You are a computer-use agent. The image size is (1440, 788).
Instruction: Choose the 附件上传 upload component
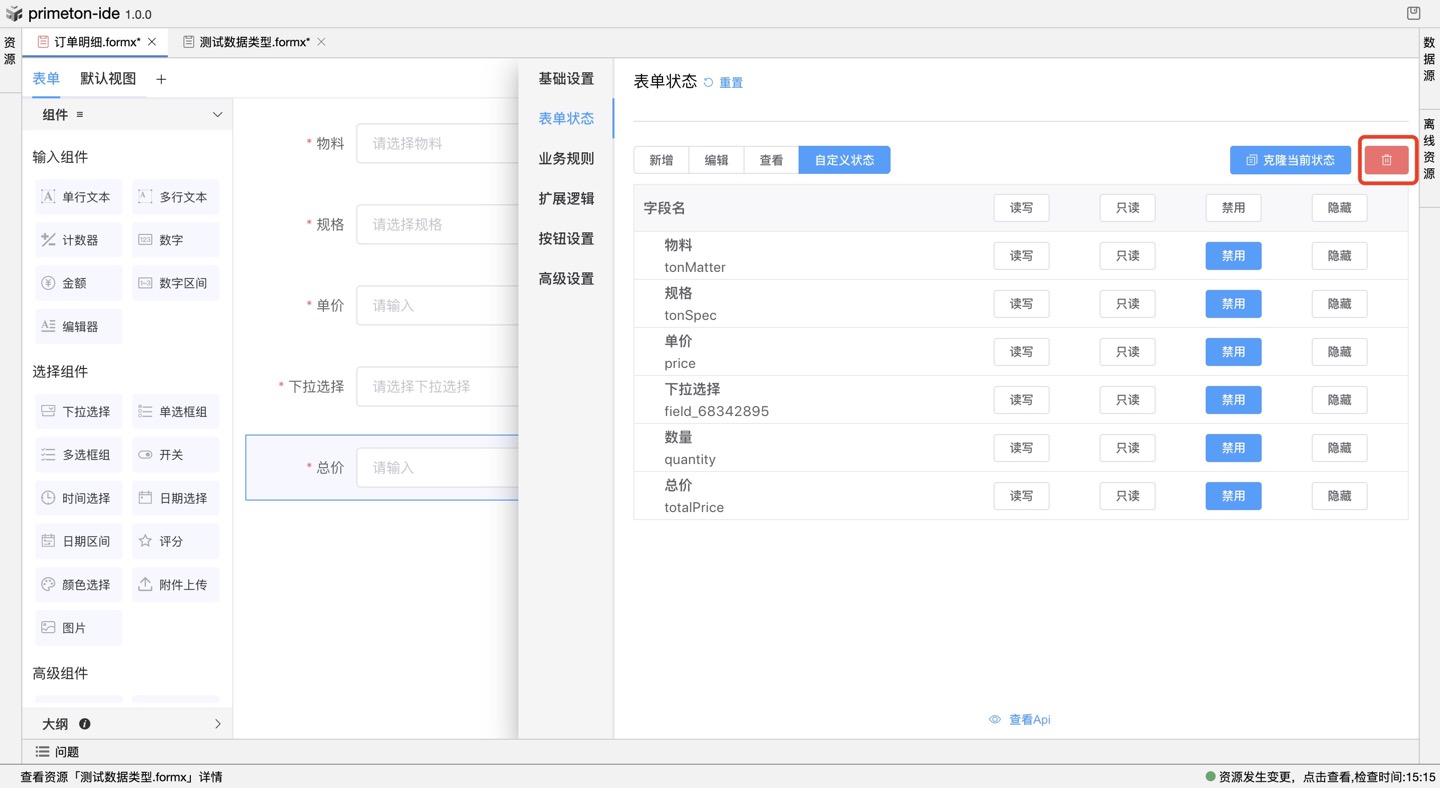[x=174, y=584]
